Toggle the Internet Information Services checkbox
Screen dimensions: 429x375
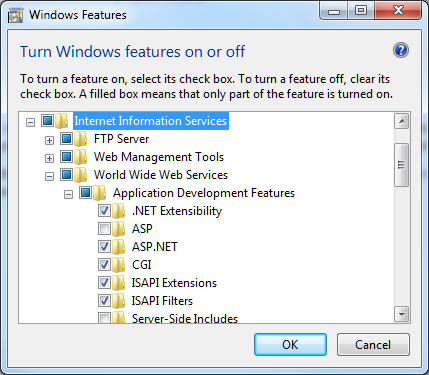click(47, 120)
